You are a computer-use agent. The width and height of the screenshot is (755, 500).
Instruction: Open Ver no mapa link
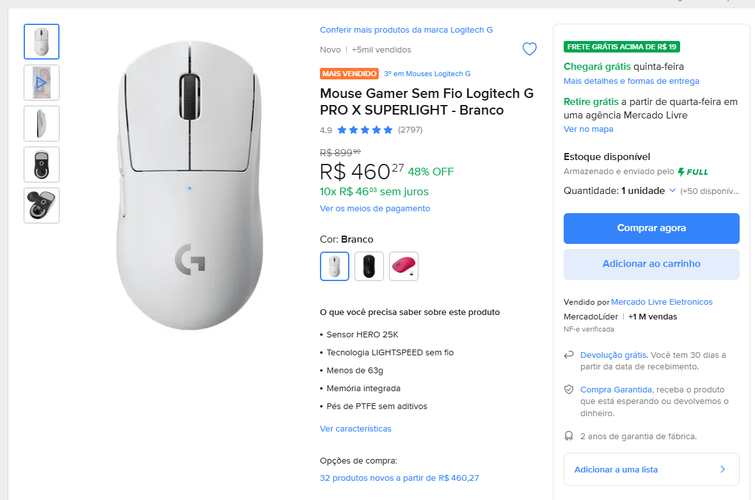coord(588,129)
